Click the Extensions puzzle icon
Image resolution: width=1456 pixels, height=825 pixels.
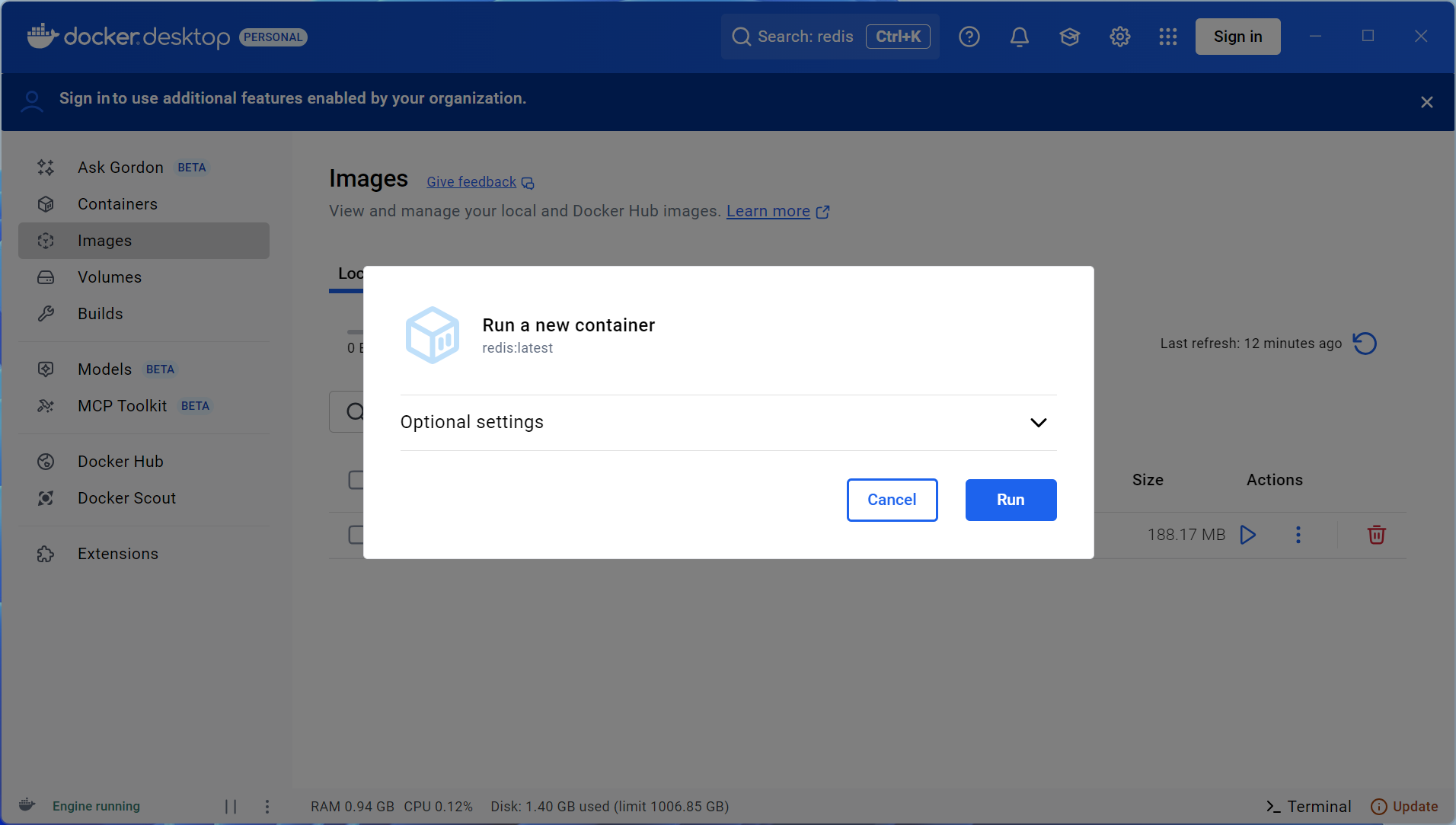[x=46, y=554]
